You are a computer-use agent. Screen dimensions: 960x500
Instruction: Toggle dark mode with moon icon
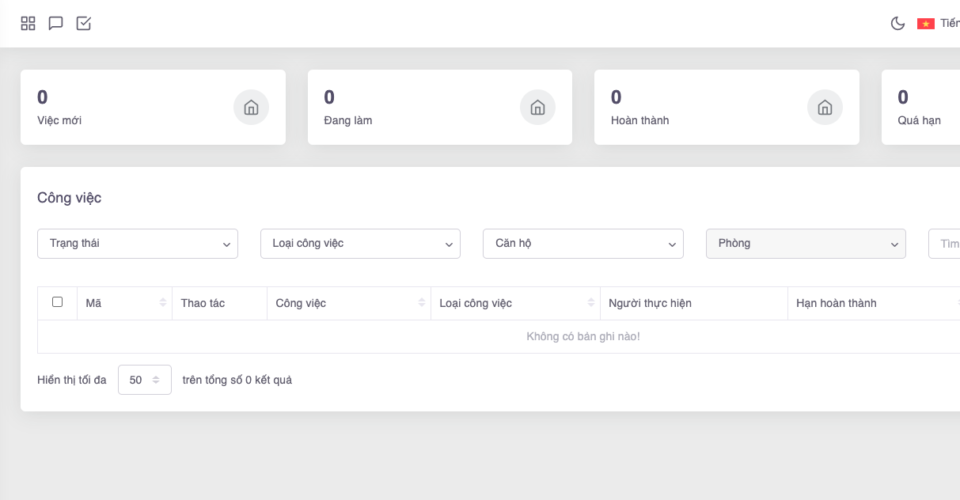pyautogui.click(x=898, y=24)
